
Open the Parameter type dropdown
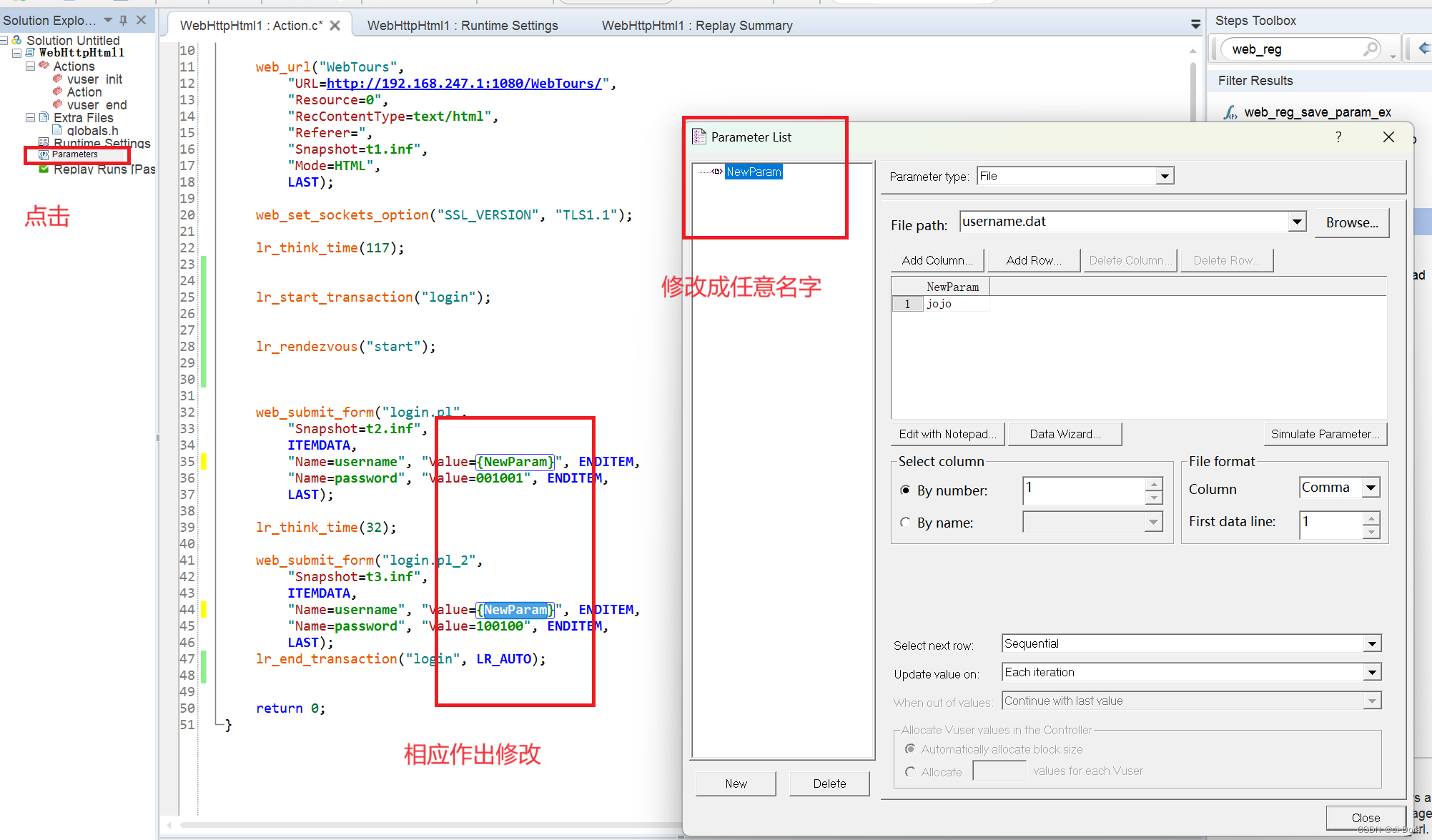1165,176
